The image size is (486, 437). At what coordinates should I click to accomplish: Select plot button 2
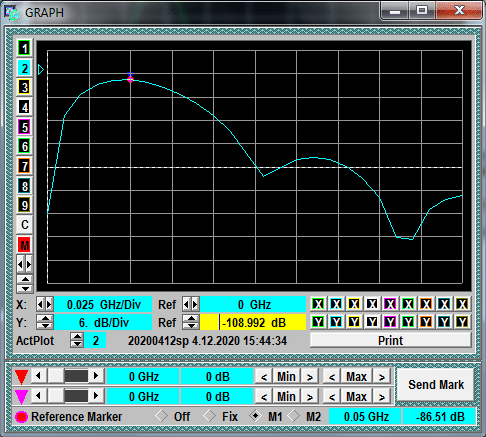click(24, 68)
